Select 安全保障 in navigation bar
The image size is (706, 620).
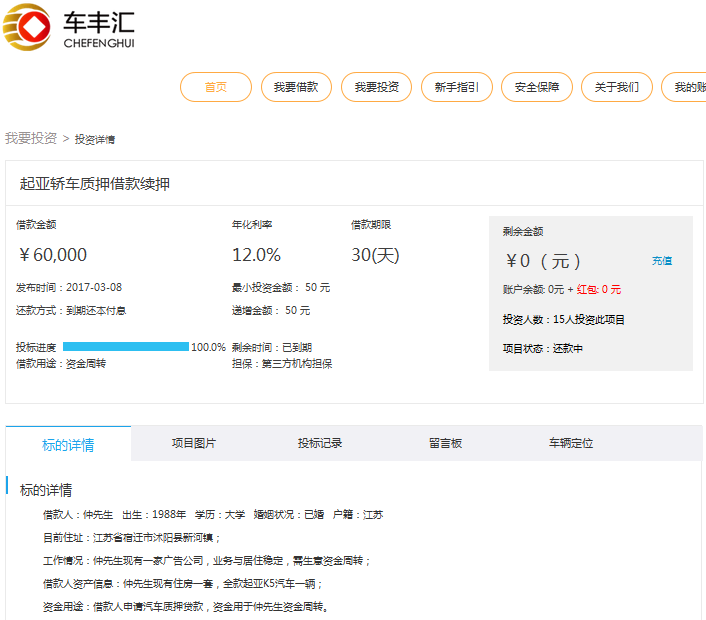536,87
